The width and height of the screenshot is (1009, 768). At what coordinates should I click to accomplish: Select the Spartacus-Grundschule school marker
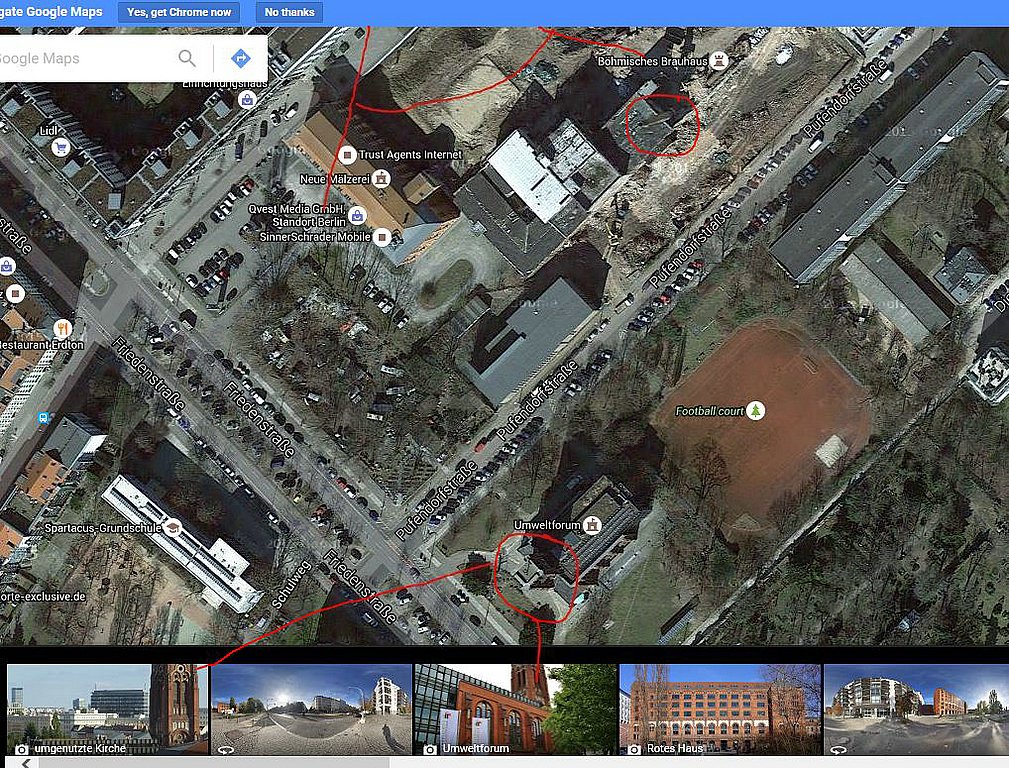[x=172, y=528]
